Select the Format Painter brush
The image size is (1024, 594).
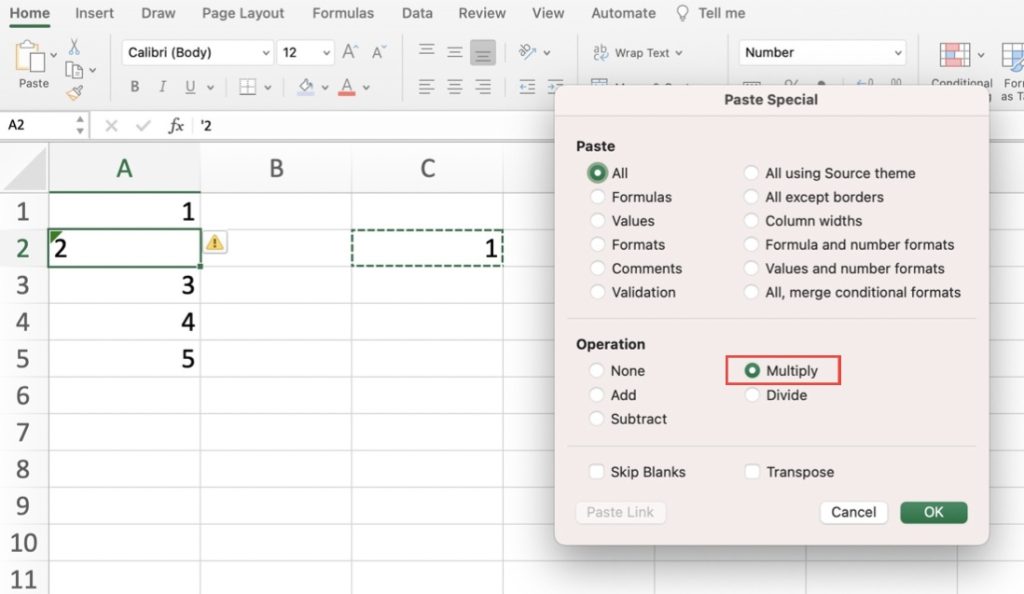point(74,93)
